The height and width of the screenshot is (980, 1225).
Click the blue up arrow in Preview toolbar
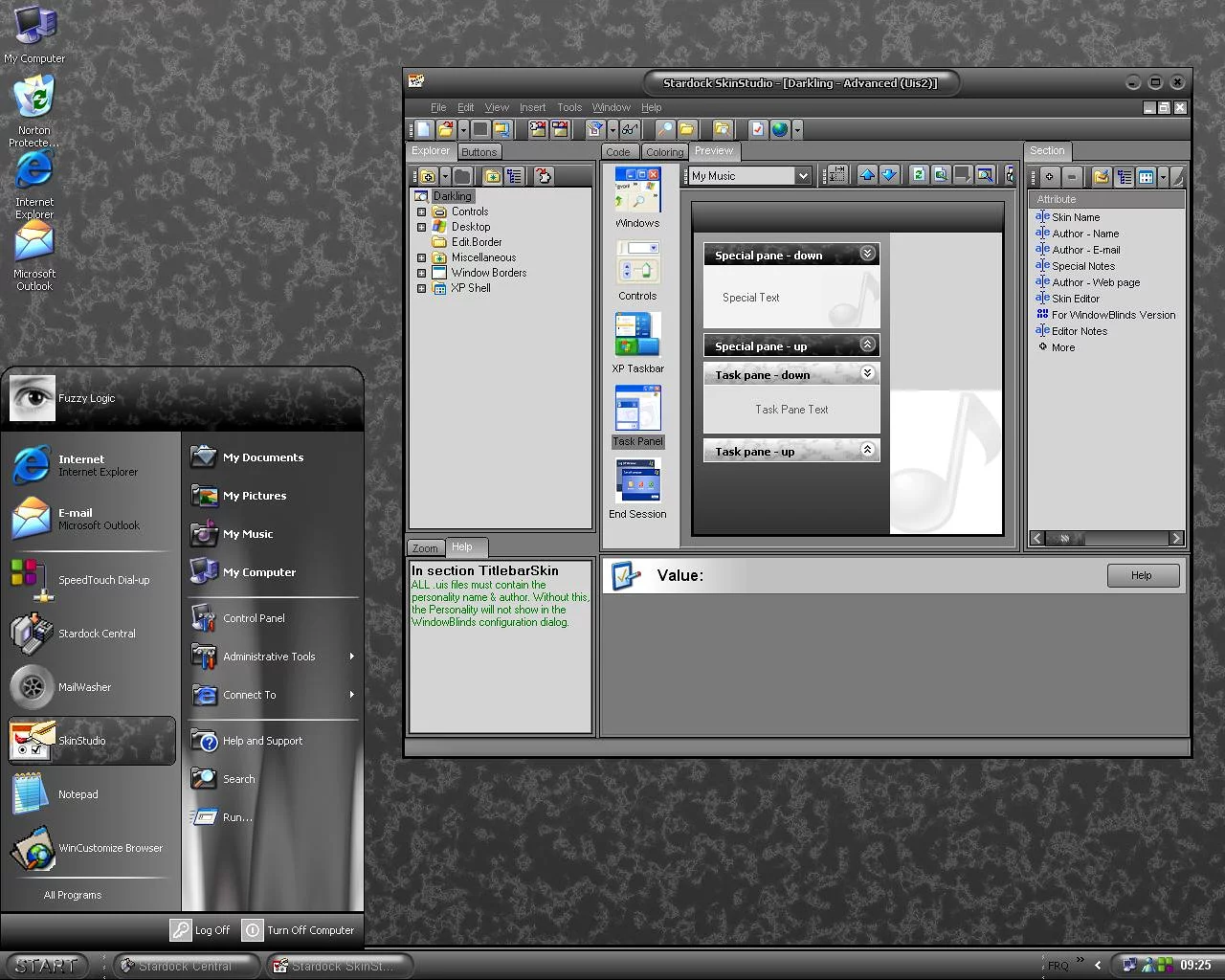[867, 175]
